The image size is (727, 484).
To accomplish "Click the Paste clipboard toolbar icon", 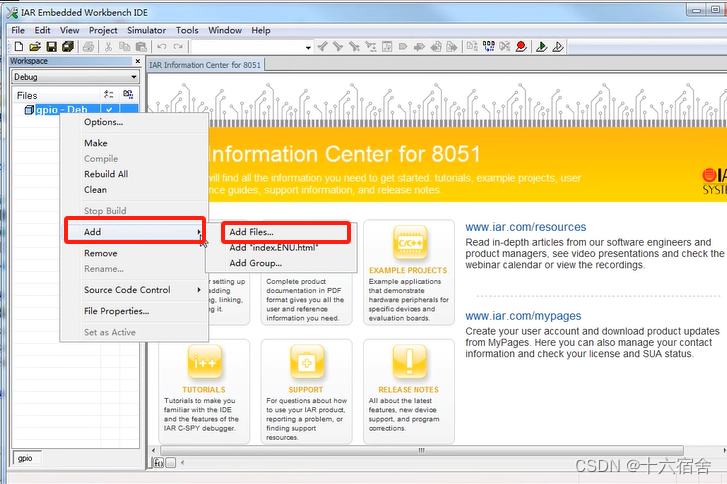I will point(141,46).
